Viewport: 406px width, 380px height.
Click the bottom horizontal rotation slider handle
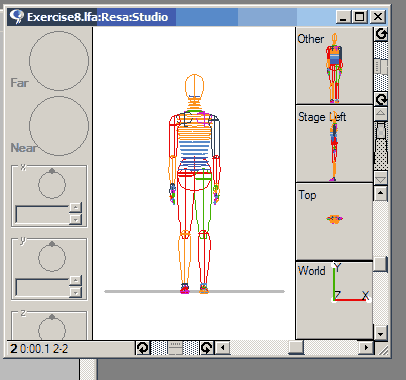pos(175,348)
